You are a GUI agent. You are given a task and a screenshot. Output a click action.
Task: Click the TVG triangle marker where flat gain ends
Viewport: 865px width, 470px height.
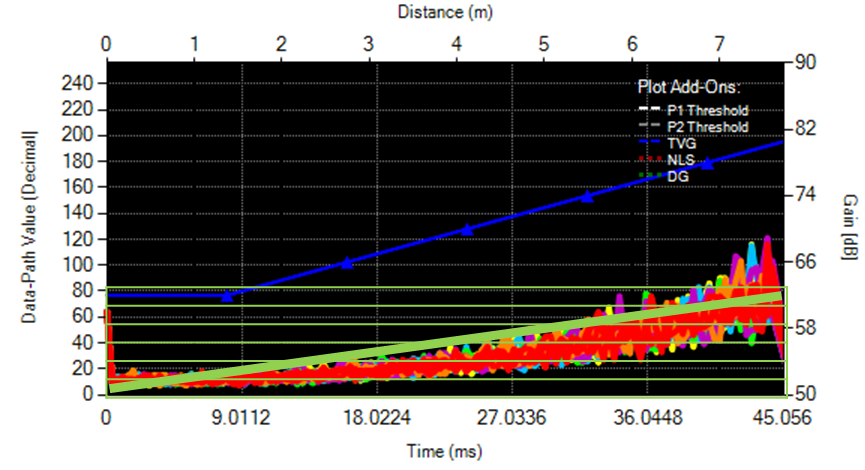pos(227,296)
